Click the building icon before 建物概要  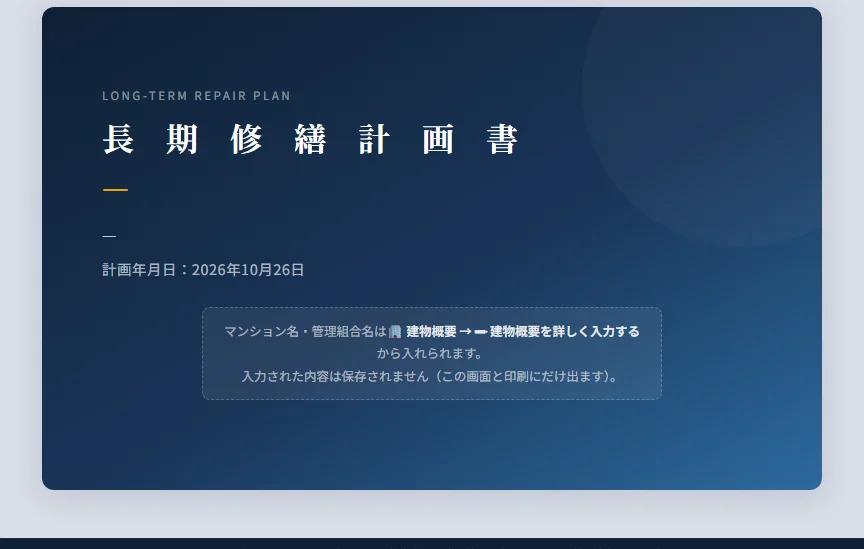(395, 331)
